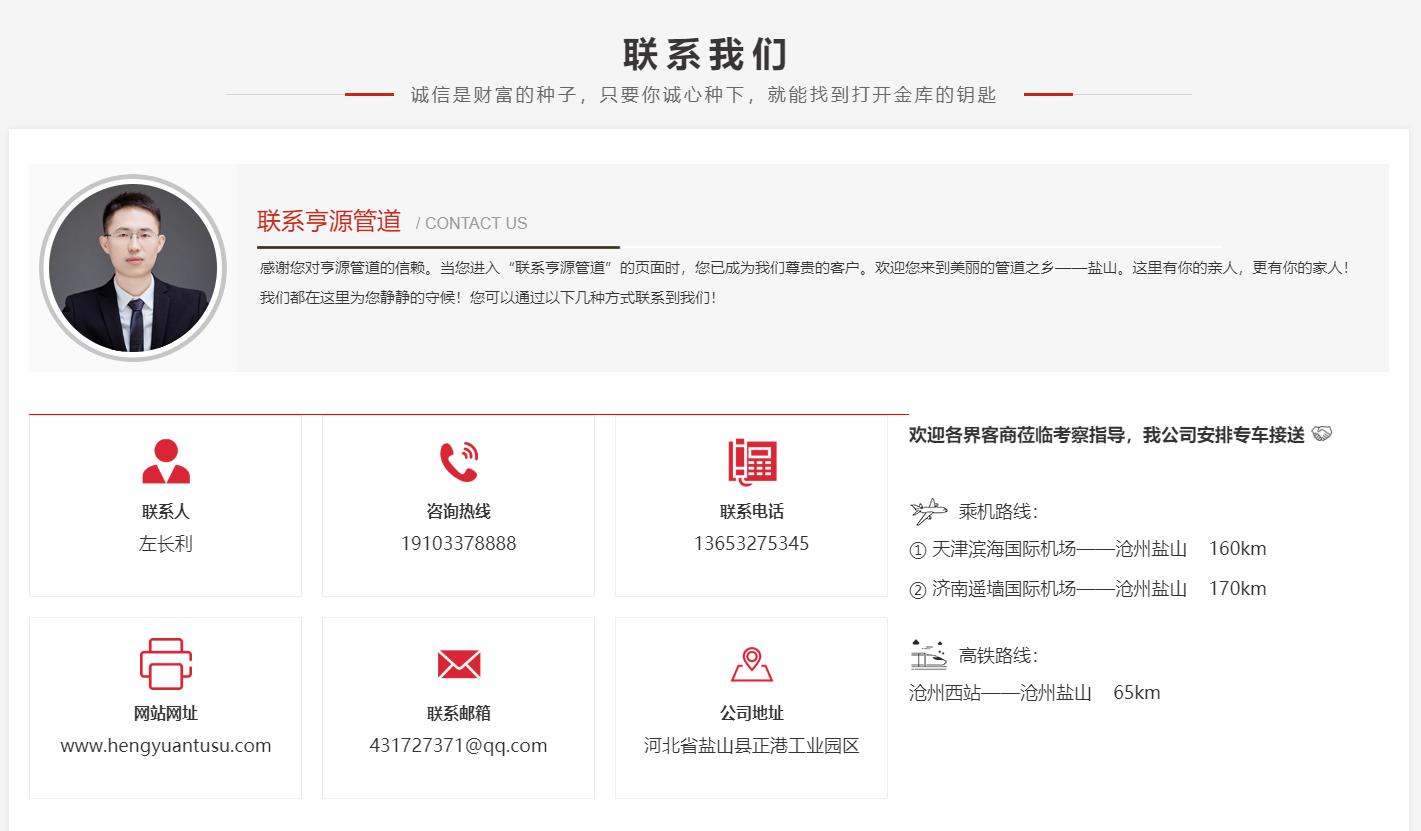The image size is (1421, 831).
Task: Open the www.hengyuantusu.com website link
Action: 166,745
